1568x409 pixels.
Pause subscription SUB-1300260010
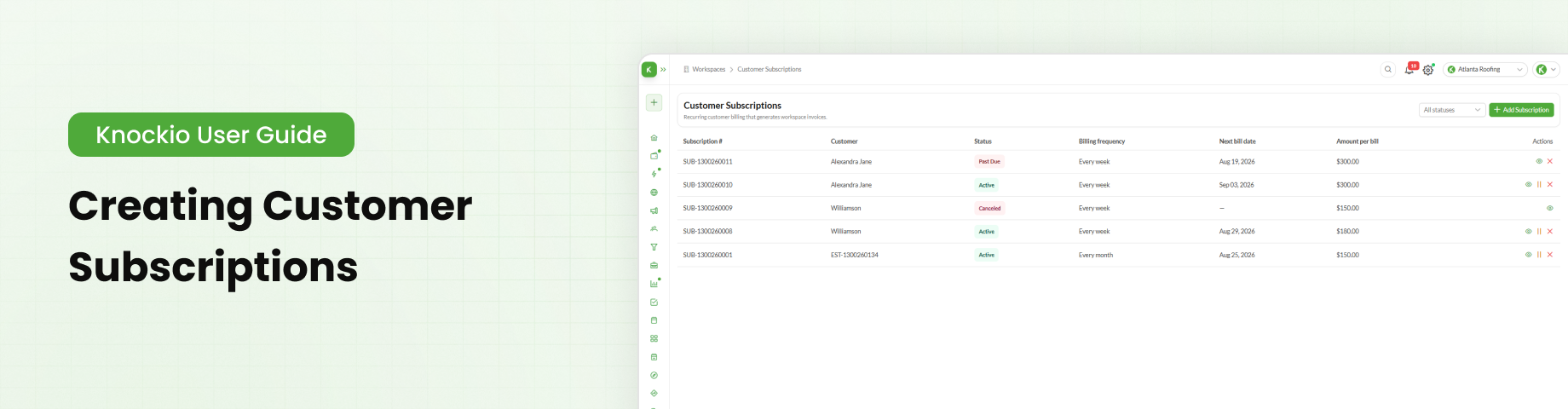1539,185
